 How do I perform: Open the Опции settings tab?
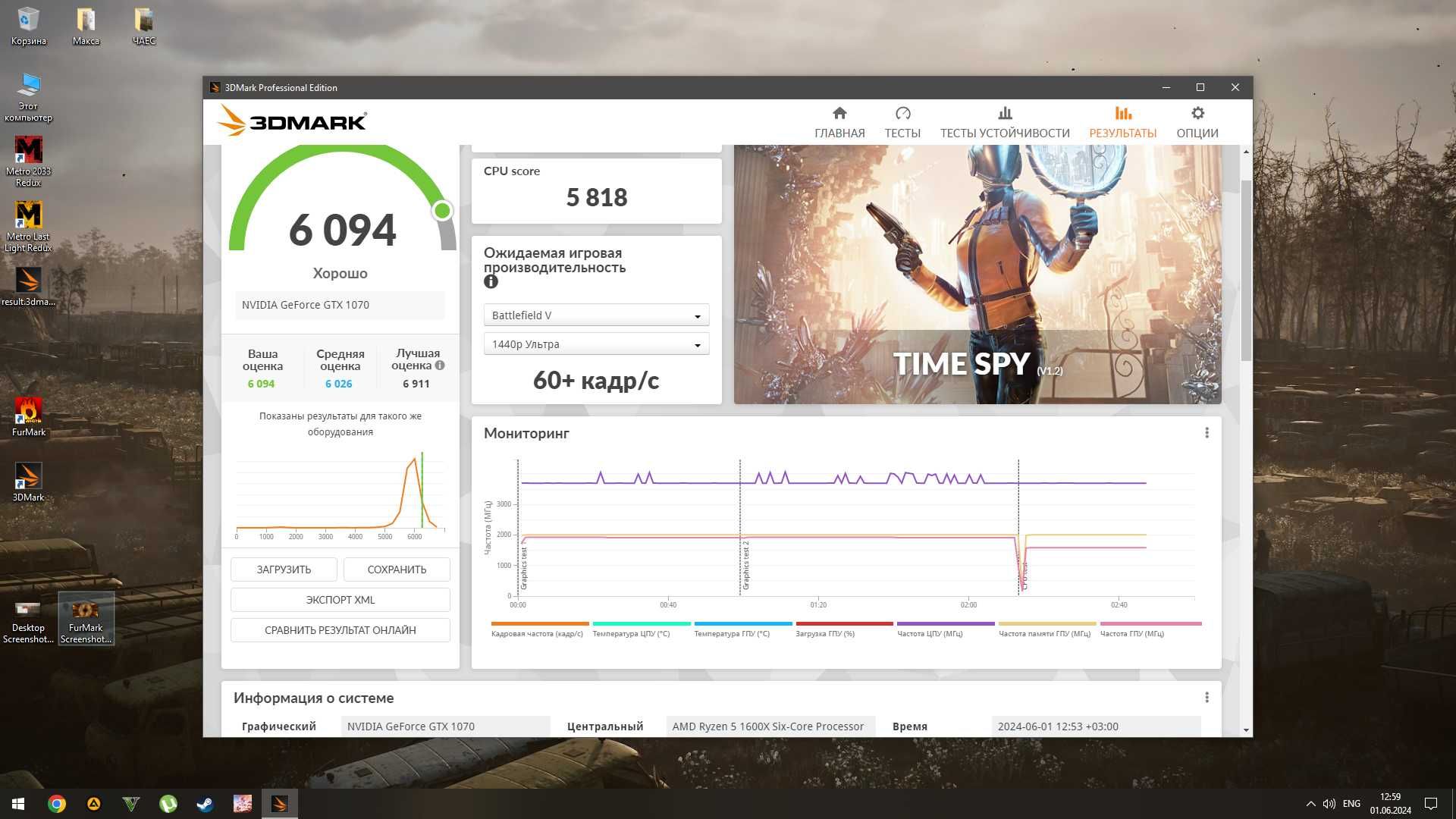[x=1197, y=122]
